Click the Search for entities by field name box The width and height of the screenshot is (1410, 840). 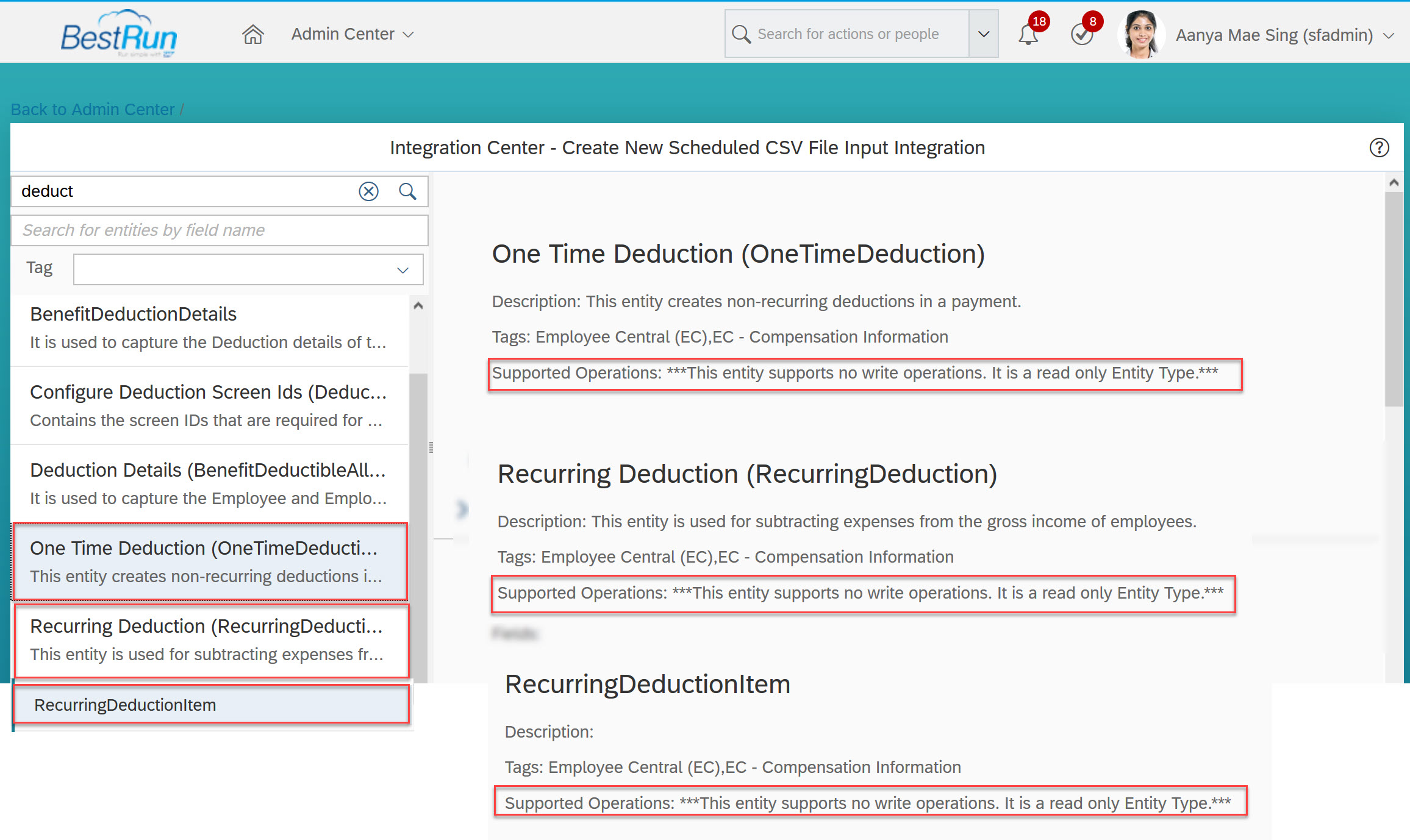(x=220, y=230)
